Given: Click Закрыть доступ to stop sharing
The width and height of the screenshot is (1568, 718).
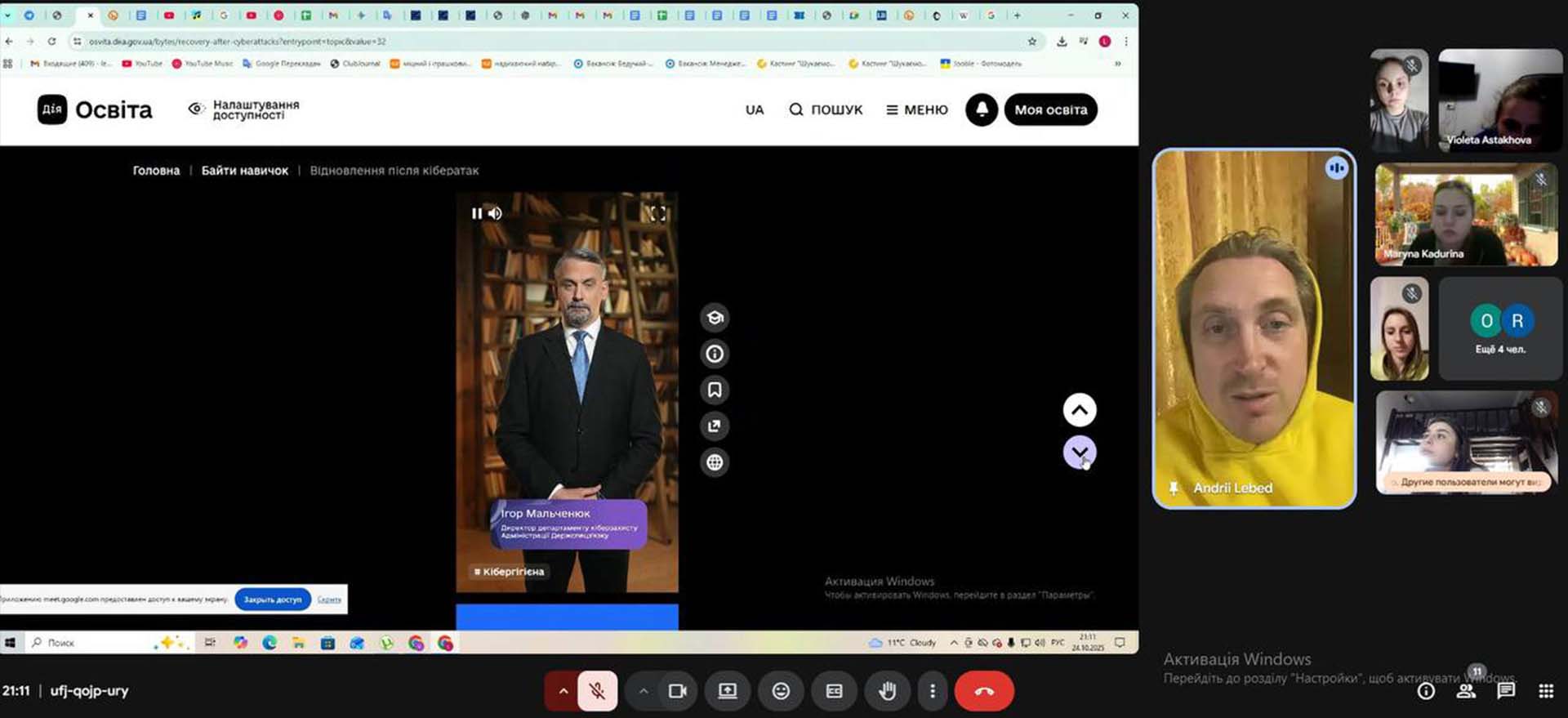Looking at the screenshot, I should (272, 600).
